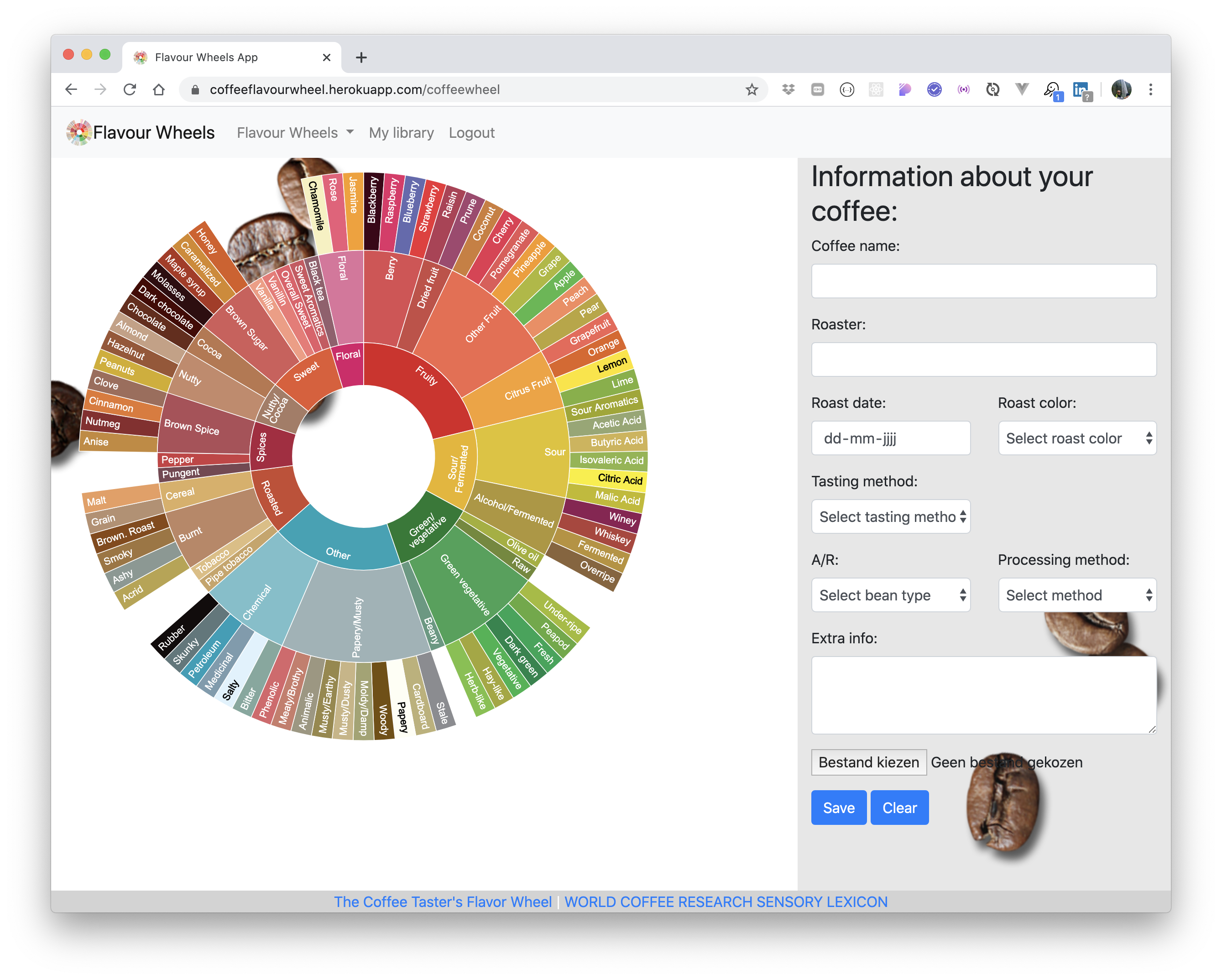Expand the Select bean type dropdown

pyautogui.click(x=890, y=595)
